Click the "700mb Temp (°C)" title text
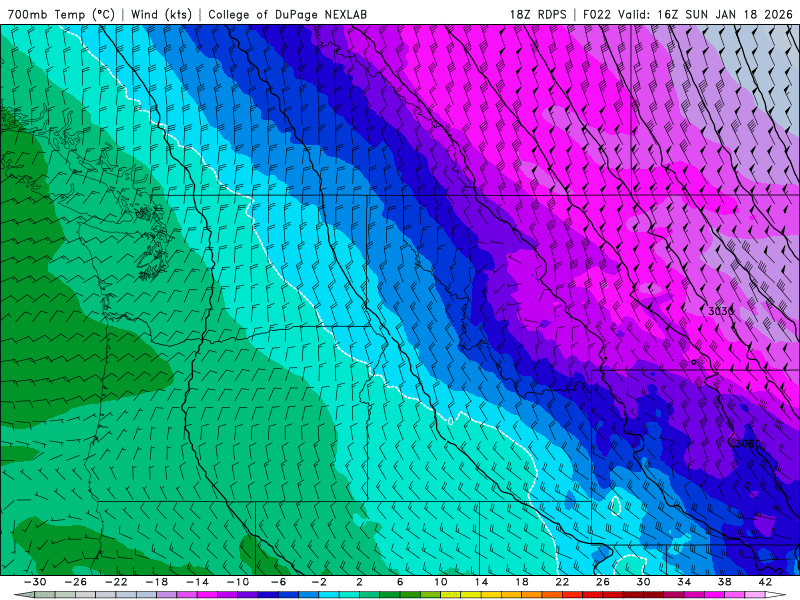 [61, 14]
